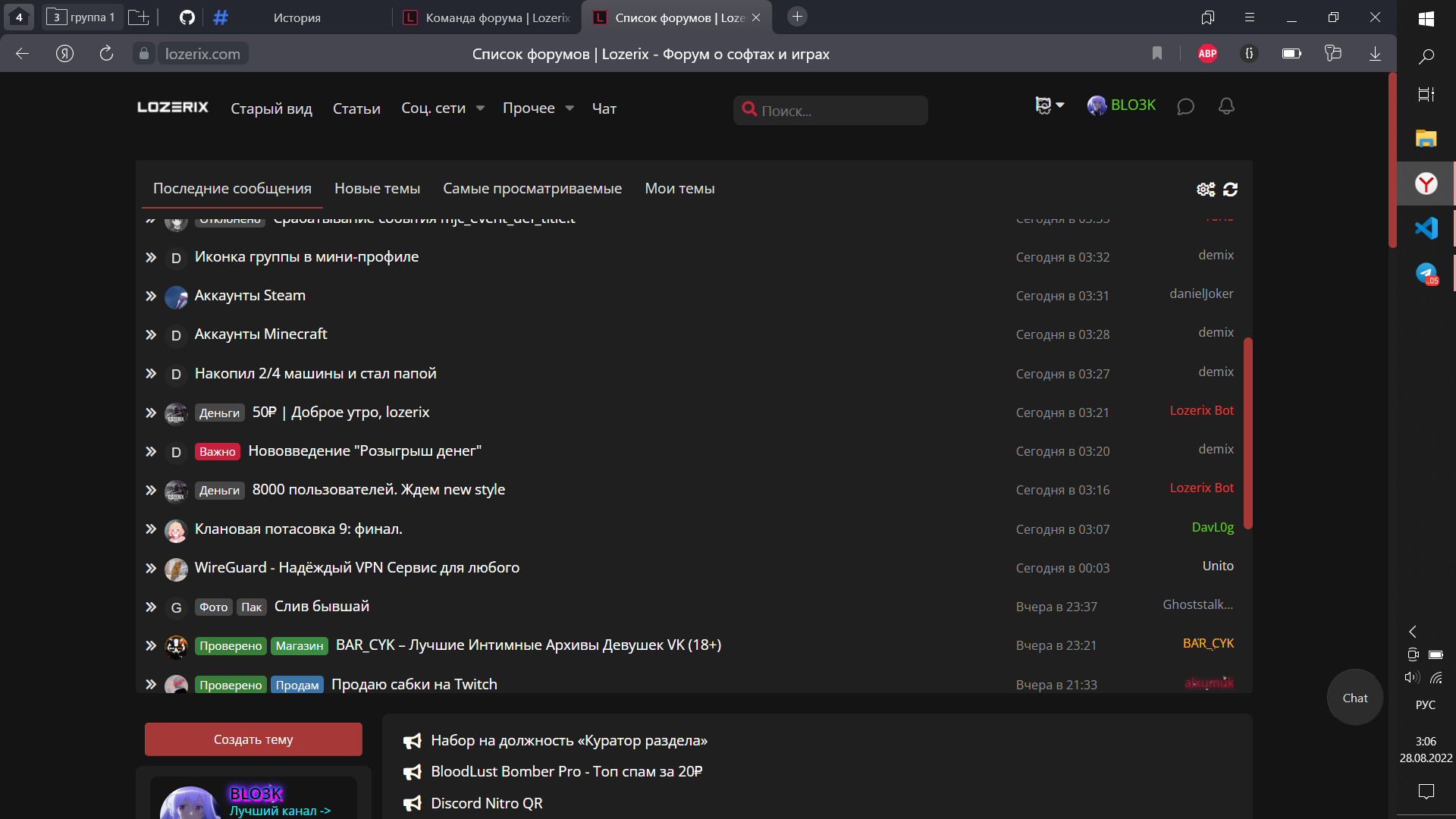Viewport: 1456px width, 819px height.
Task: Click megaphone icon beside Discord Nitro QR
Action: point(412,803)
